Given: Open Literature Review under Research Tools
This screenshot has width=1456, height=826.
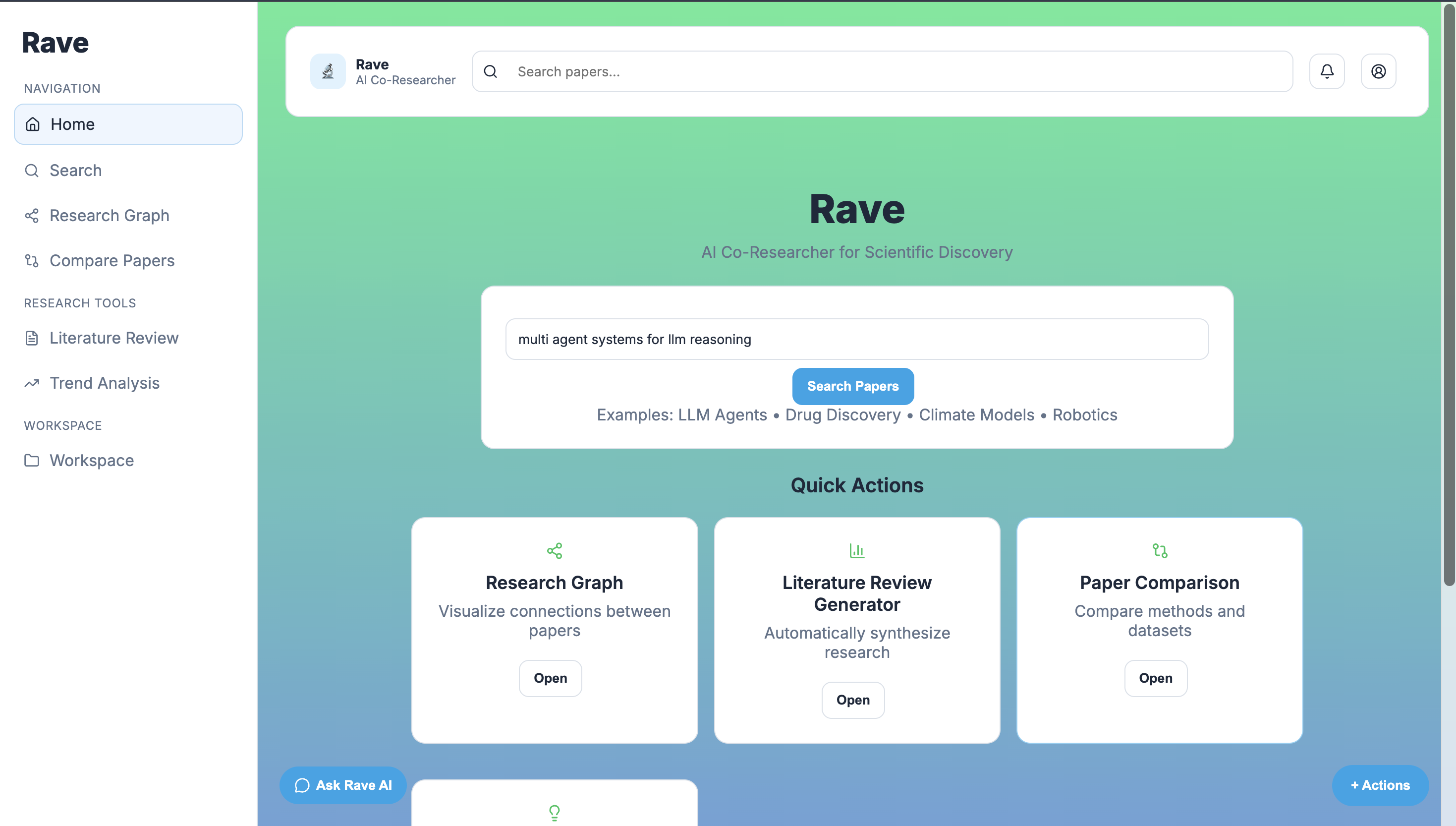Looking at the screenshot, I should (x=113, y=338).
